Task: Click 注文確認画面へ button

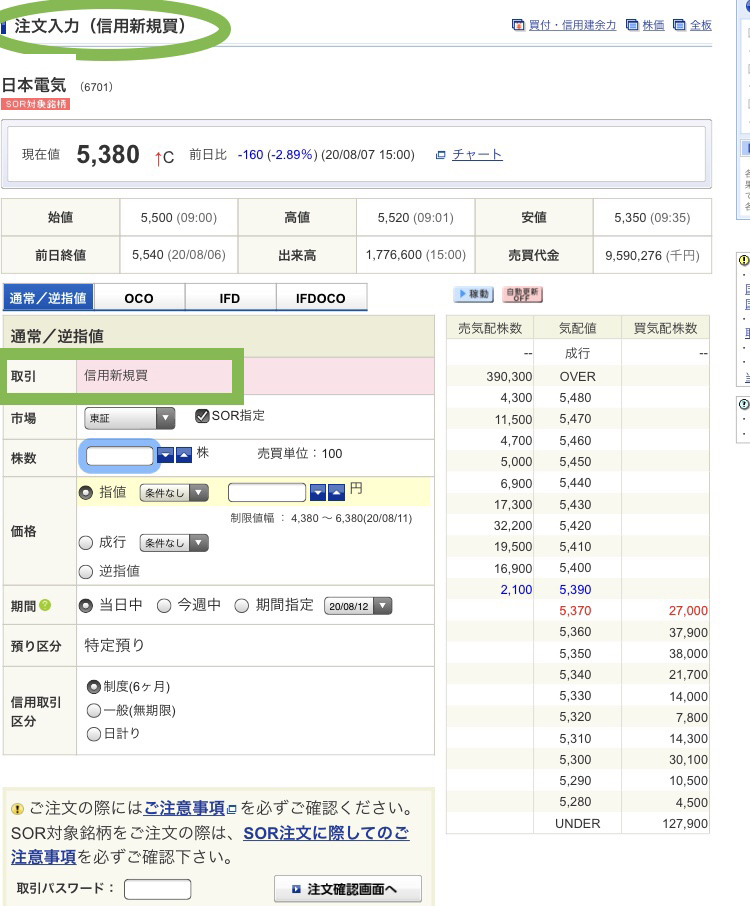Action: pos(348,889)
